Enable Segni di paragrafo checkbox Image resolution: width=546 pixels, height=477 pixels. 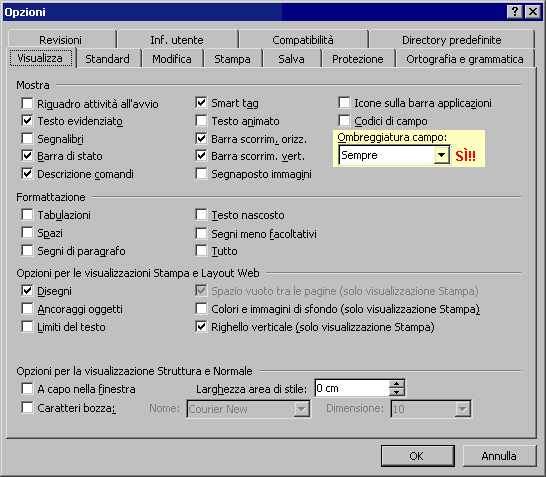pyautogui.click(x=27, y=250)
